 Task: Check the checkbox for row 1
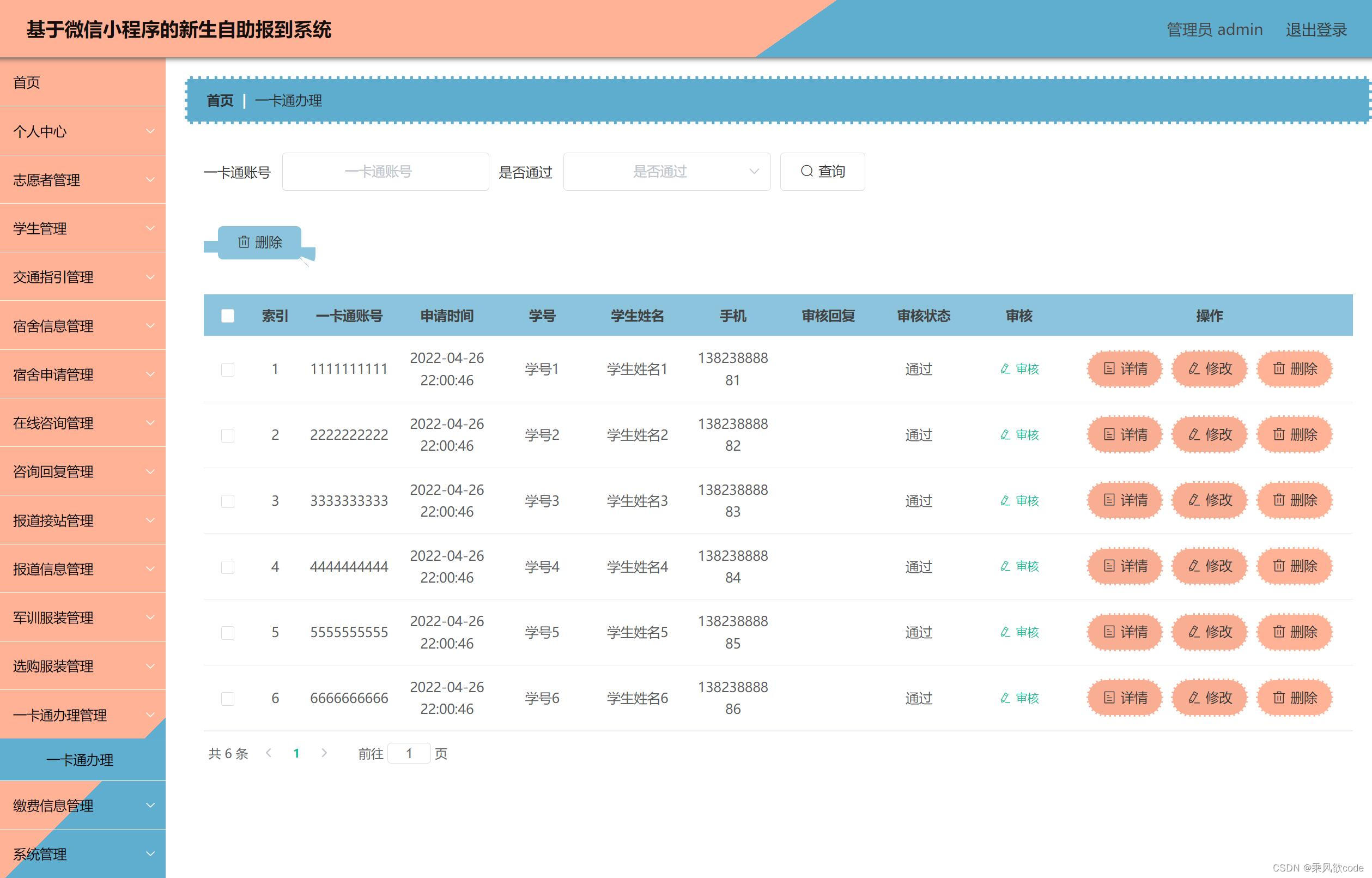coord(227,370)
